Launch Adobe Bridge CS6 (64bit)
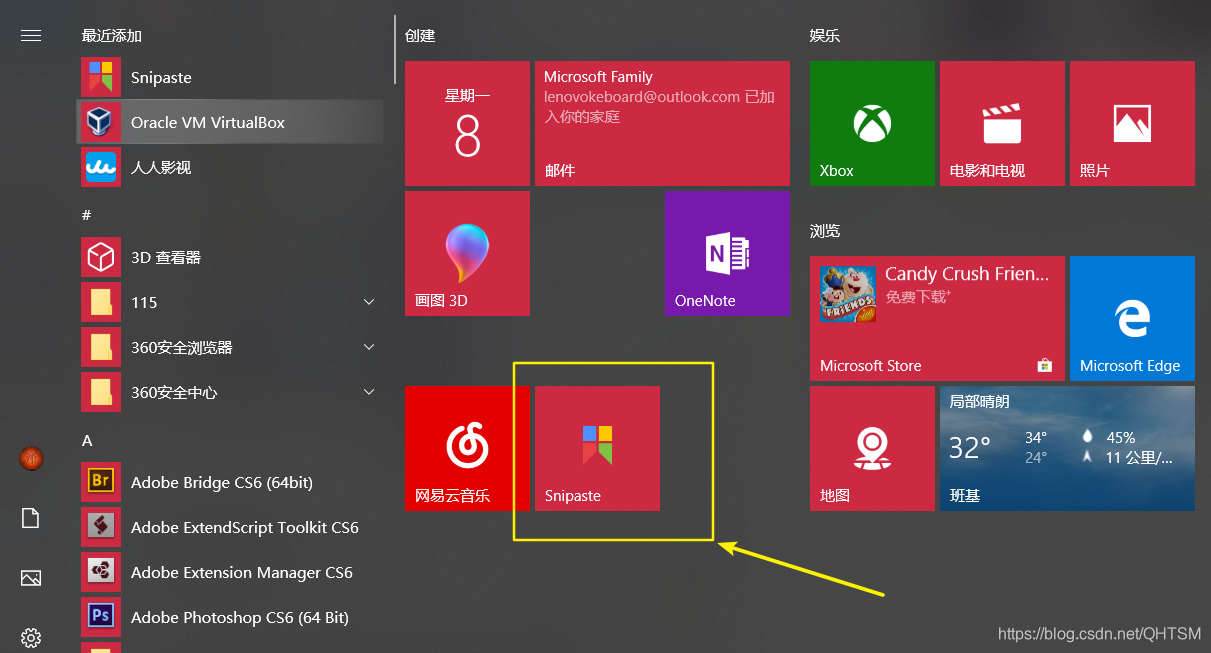 tap(230, 482)
